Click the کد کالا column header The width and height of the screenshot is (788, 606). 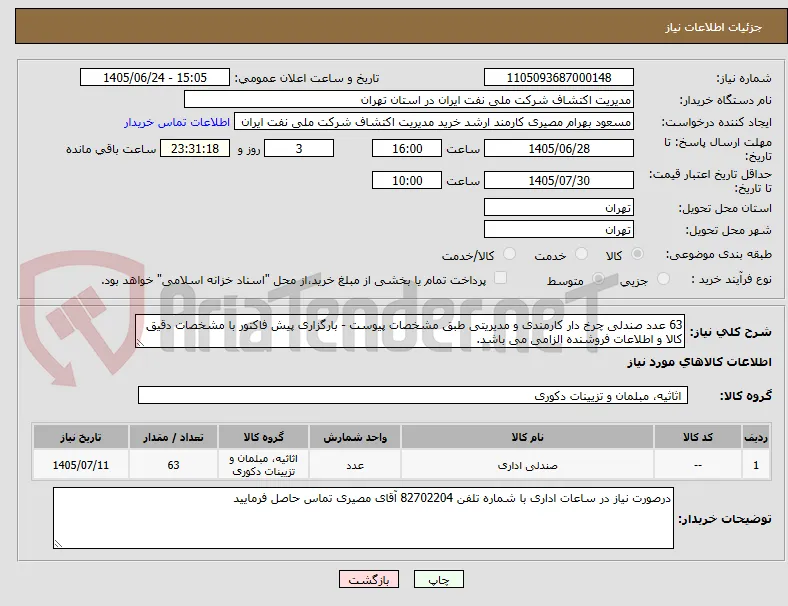coord(698,437)
